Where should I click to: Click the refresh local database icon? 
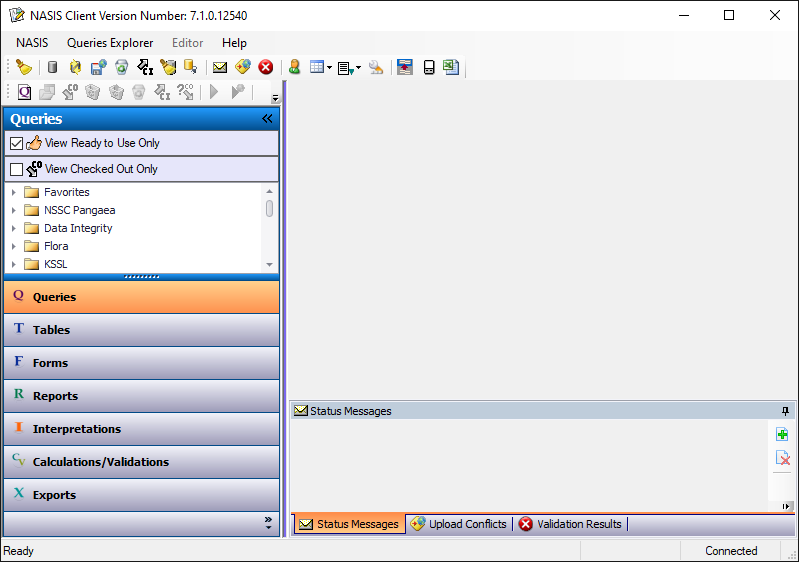pos(75,67)
